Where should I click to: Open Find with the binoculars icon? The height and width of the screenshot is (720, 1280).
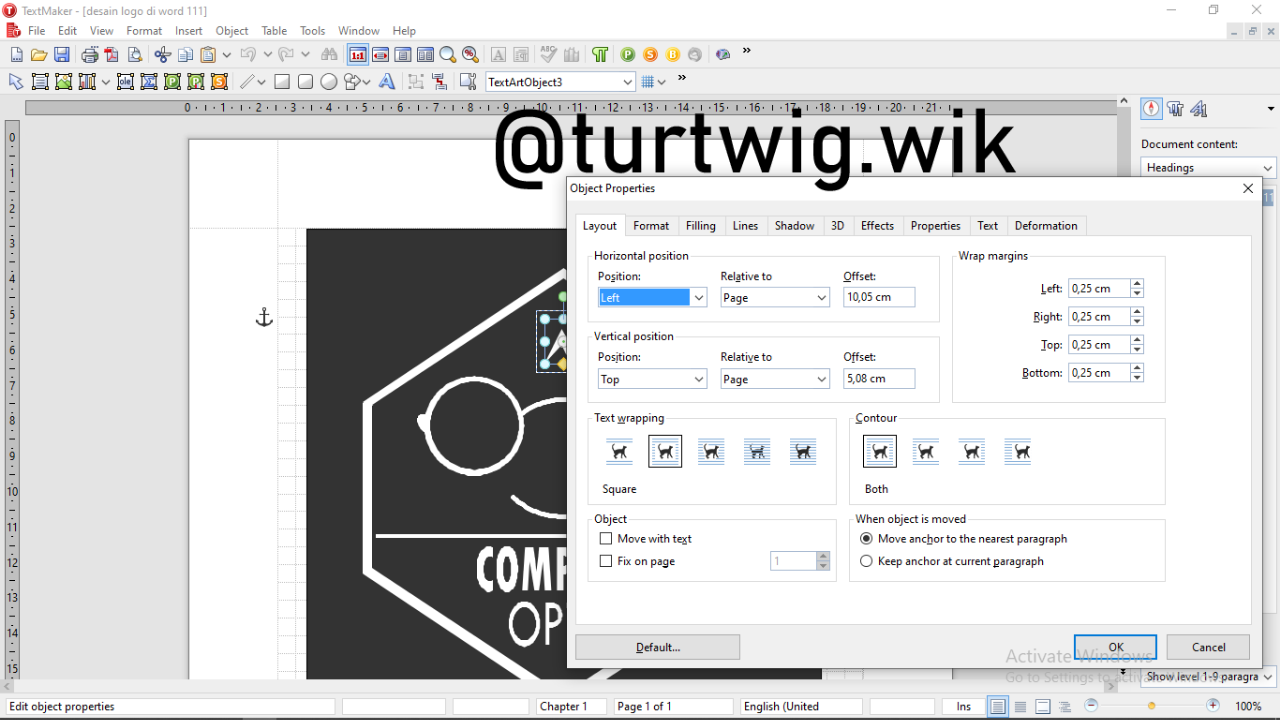click(329, 55)
